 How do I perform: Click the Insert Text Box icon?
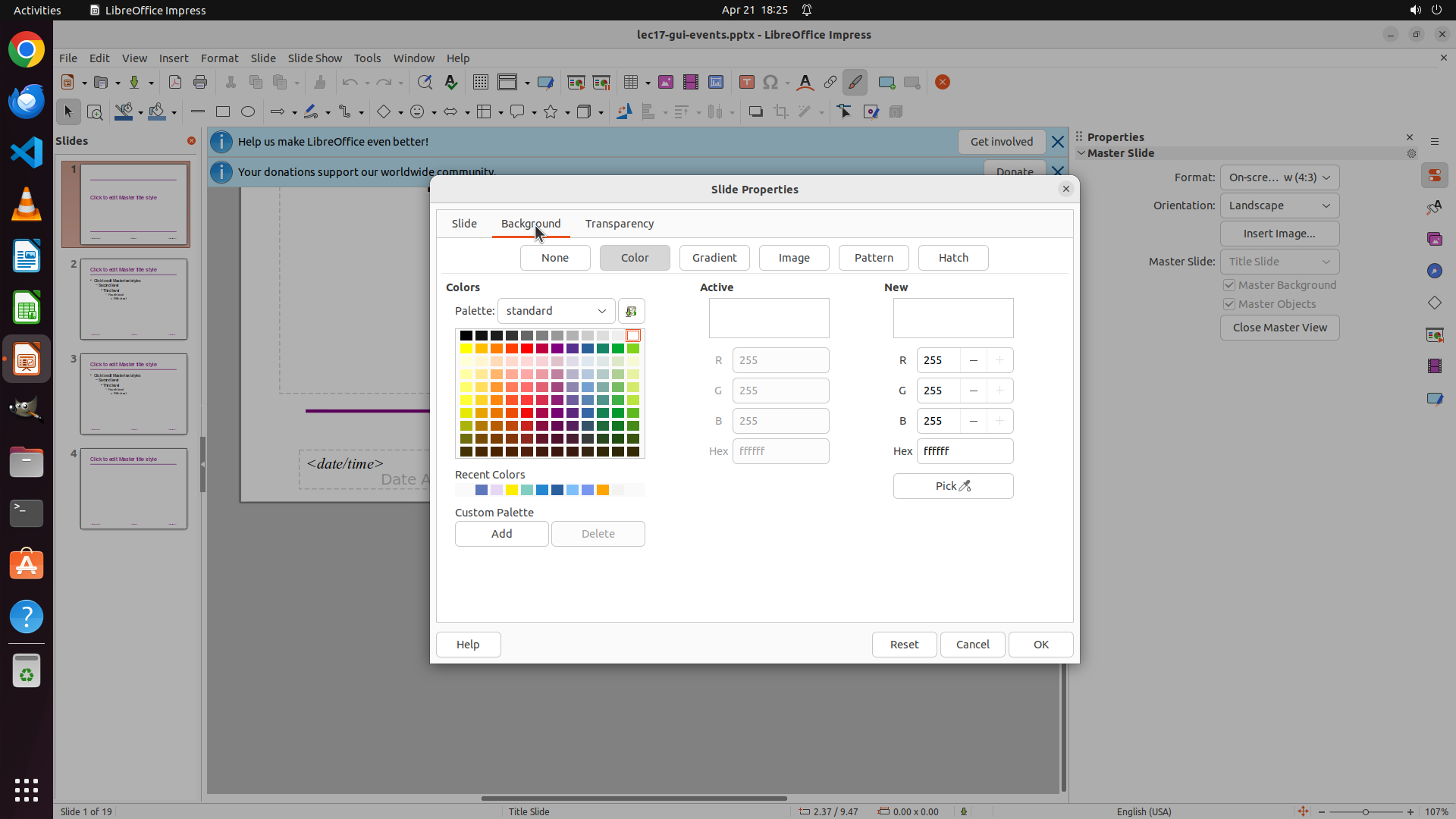point(747,83)
